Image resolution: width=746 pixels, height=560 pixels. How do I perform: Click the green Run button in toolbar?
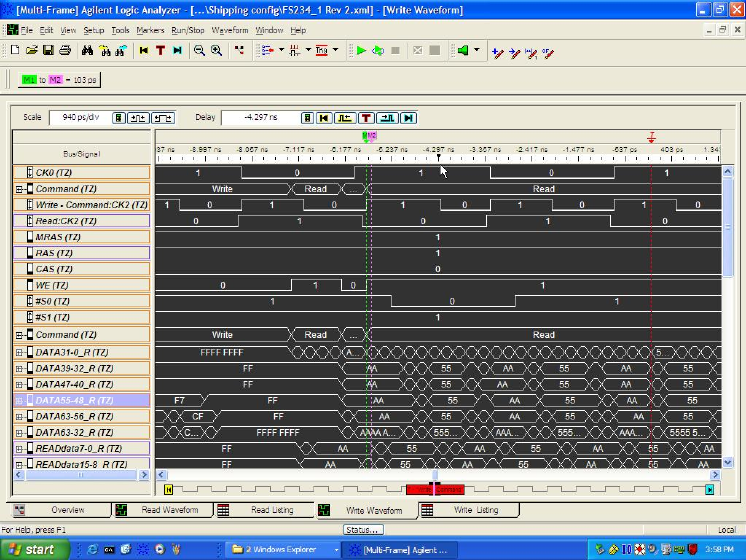tap(362, 50)
